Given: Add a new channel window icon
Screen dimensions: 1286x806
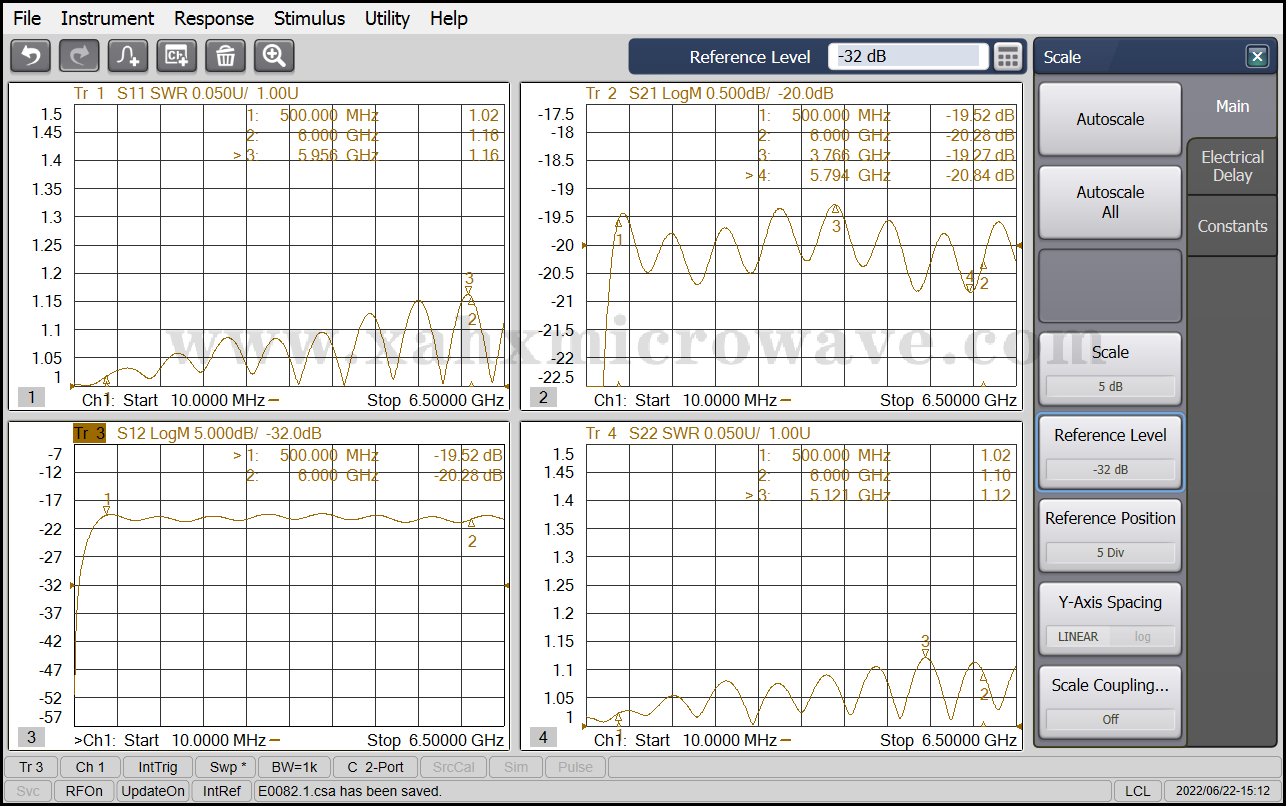Looking at the screenshot, I should point(177,56).
